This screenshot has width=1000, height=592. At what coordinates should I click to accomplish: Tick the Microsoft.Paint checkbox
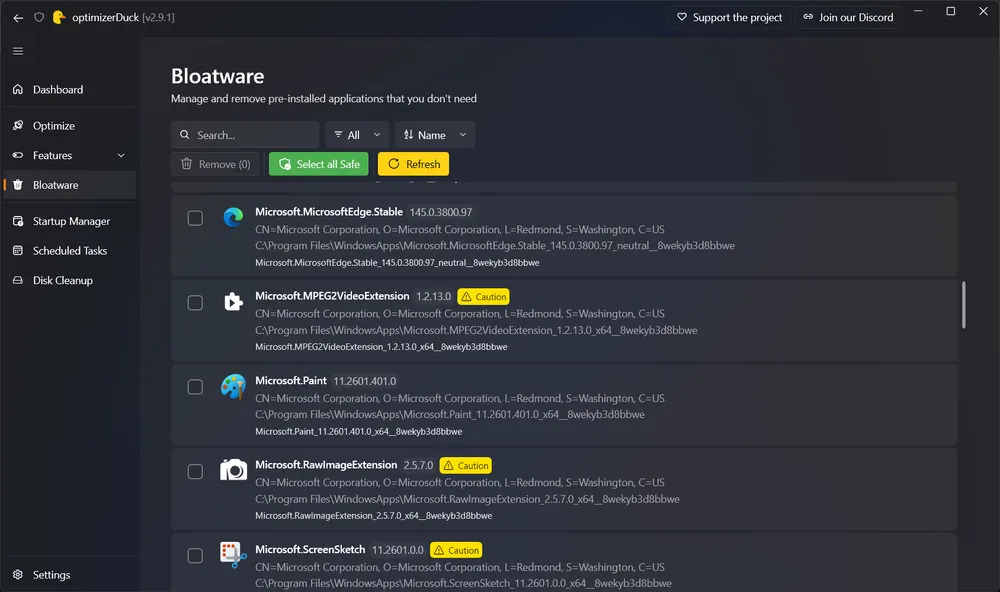tap(195, 387)
